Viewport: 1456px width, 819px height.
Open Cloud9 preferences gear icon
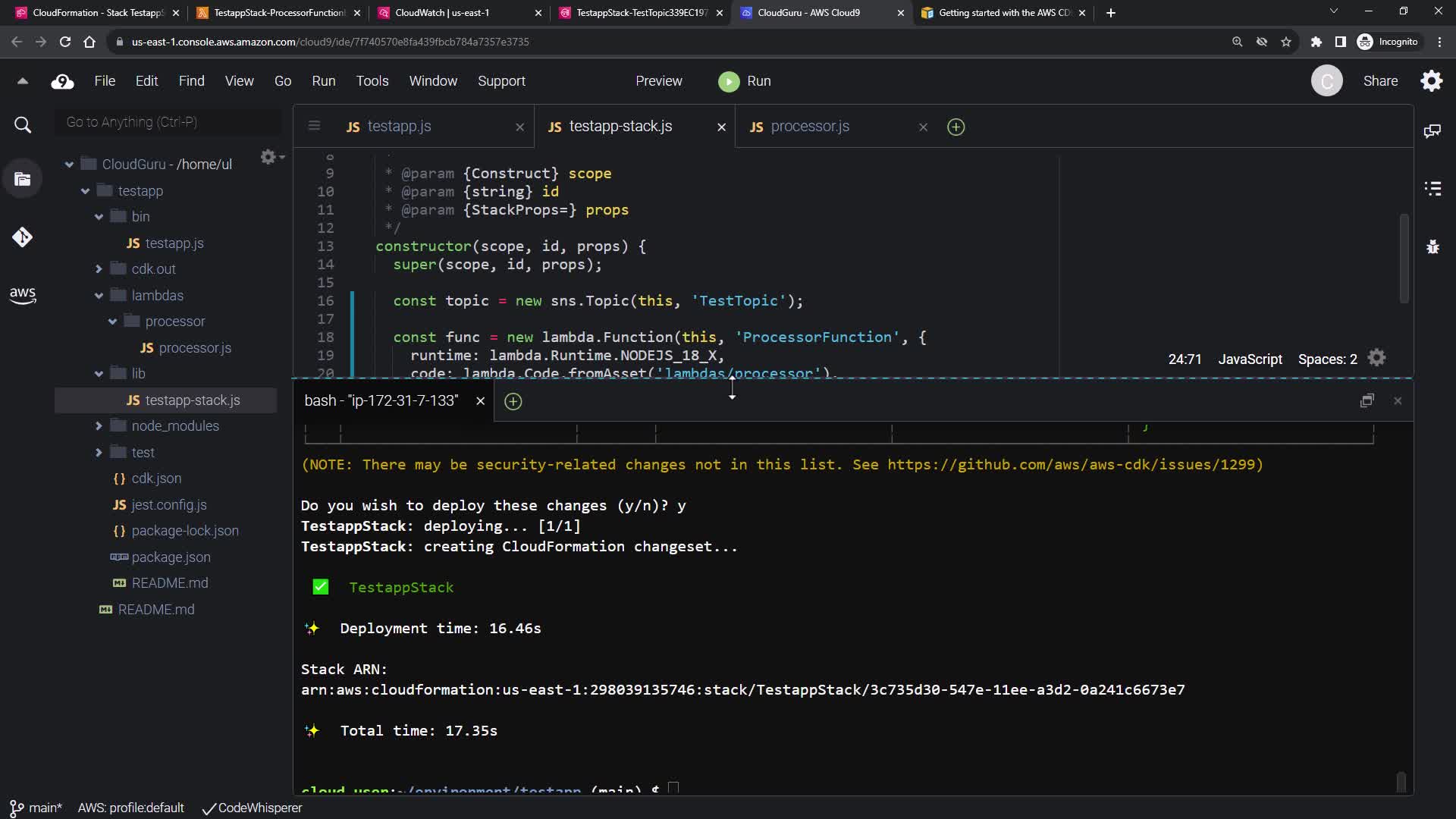1431,81
